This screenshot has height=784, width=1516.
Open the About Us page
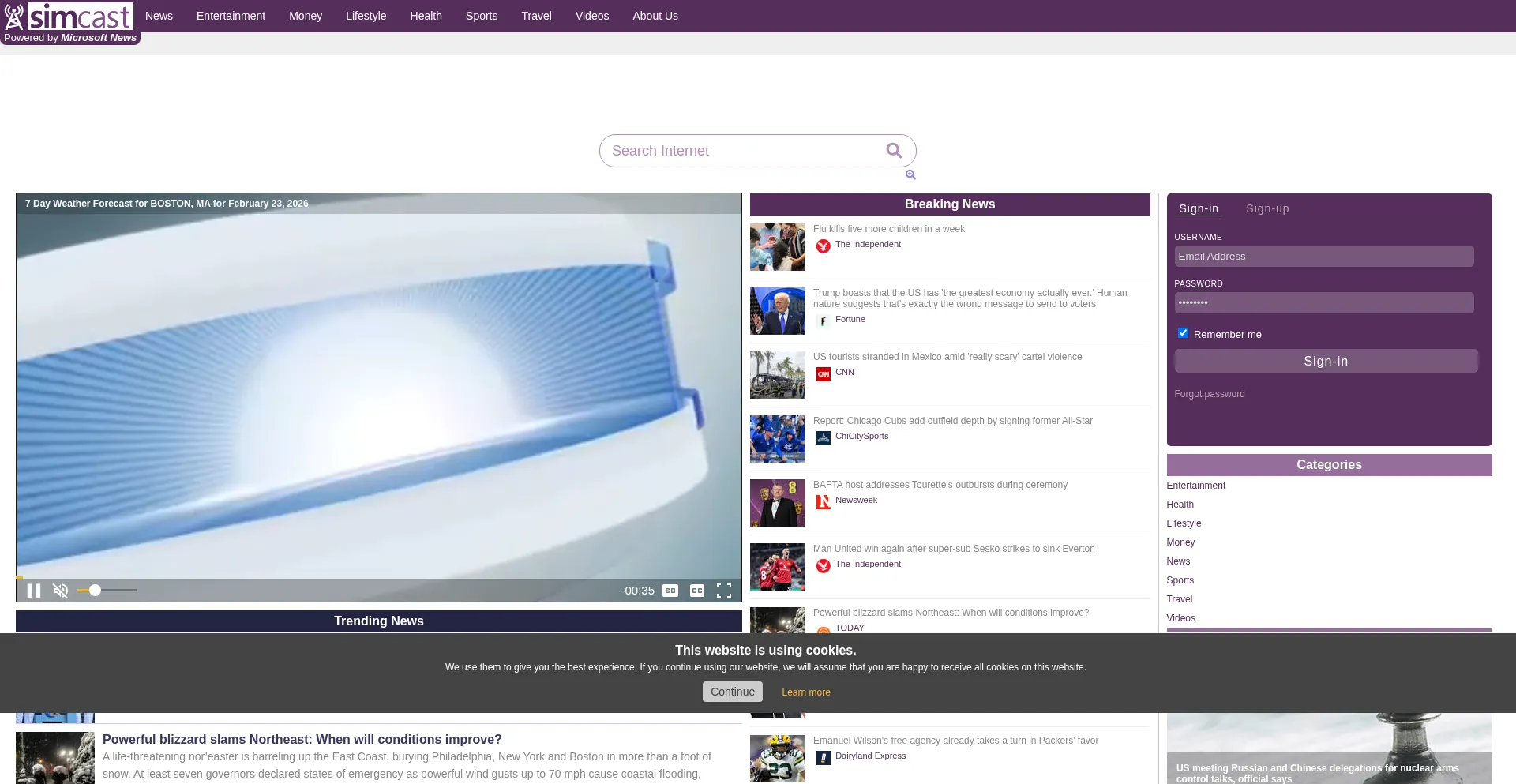pos(655,16)
